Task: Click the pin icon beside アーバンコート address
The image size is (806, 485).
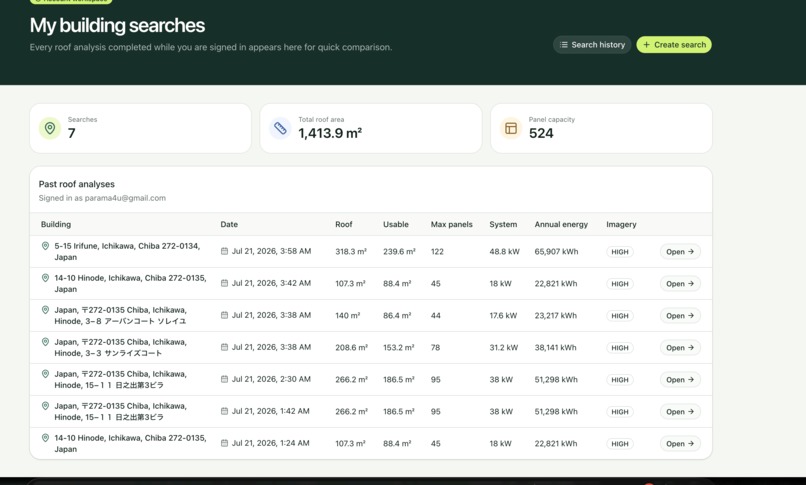Action: pyautogui.click(x=45, y=310)
